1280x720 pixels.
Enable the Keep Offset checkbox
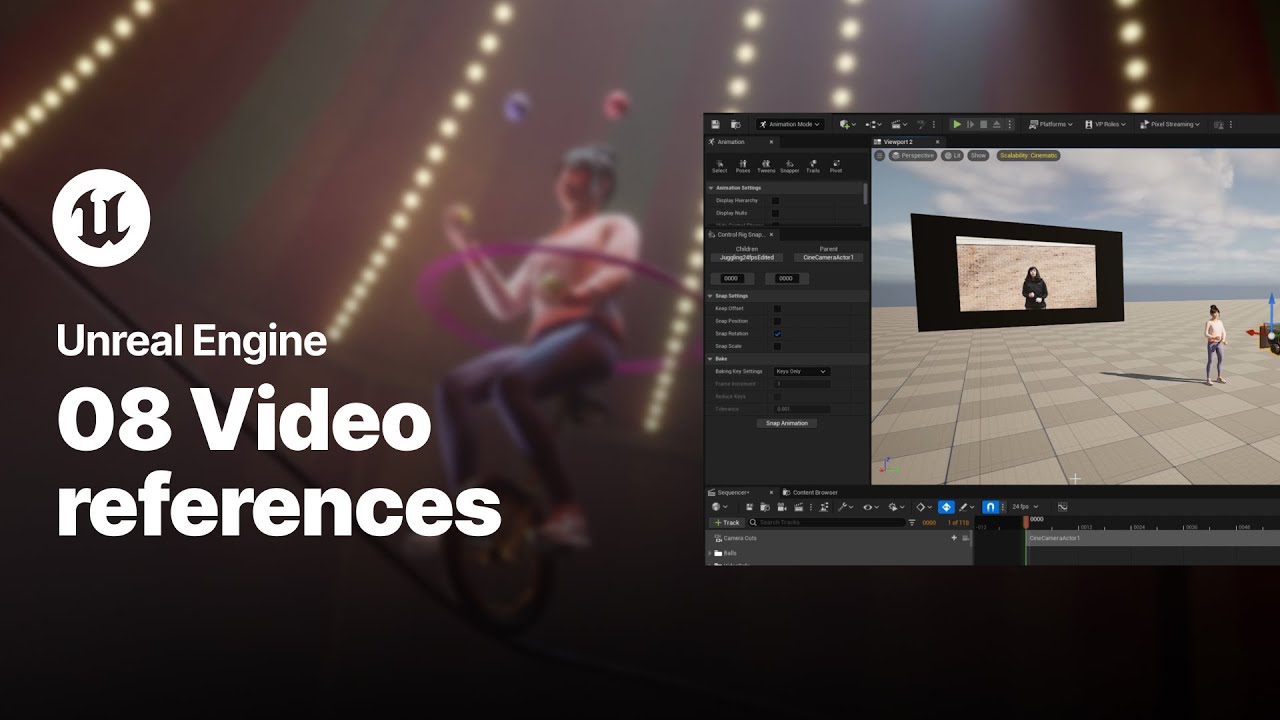777,308
